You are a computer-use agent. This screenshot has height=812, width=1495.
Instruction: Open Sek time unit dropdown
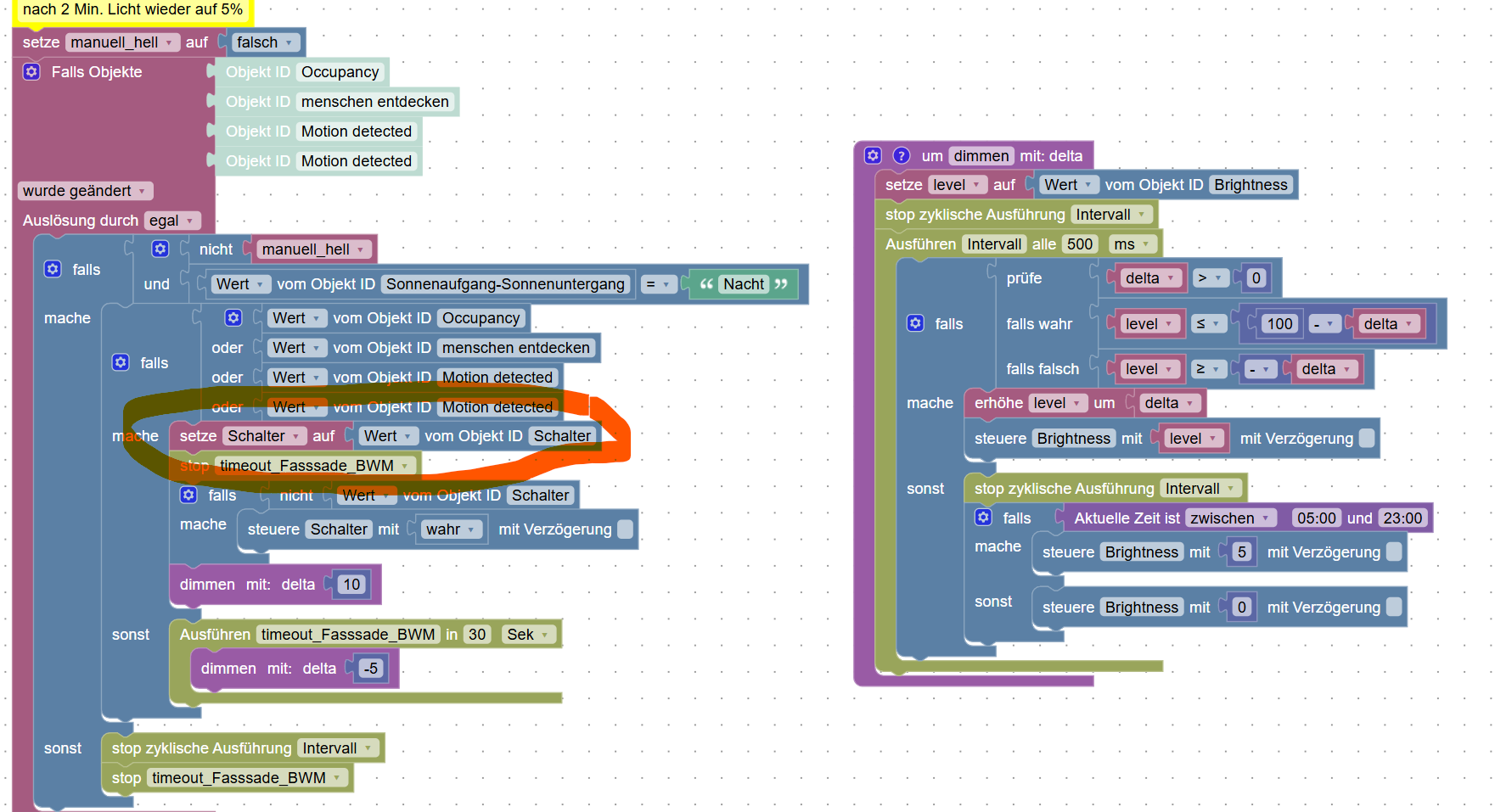point(528,635)
